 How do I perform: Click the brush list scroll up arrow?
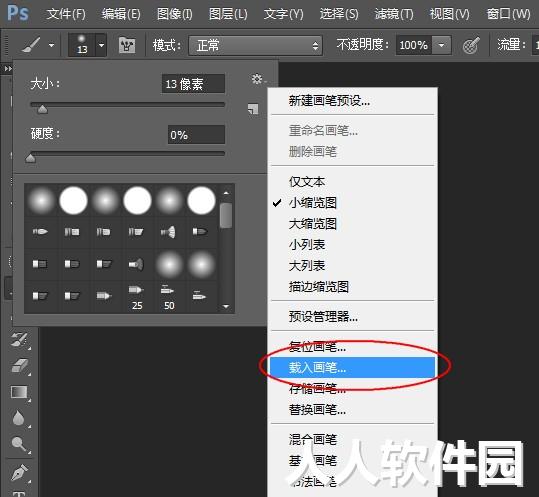click(x=226, y=193)
